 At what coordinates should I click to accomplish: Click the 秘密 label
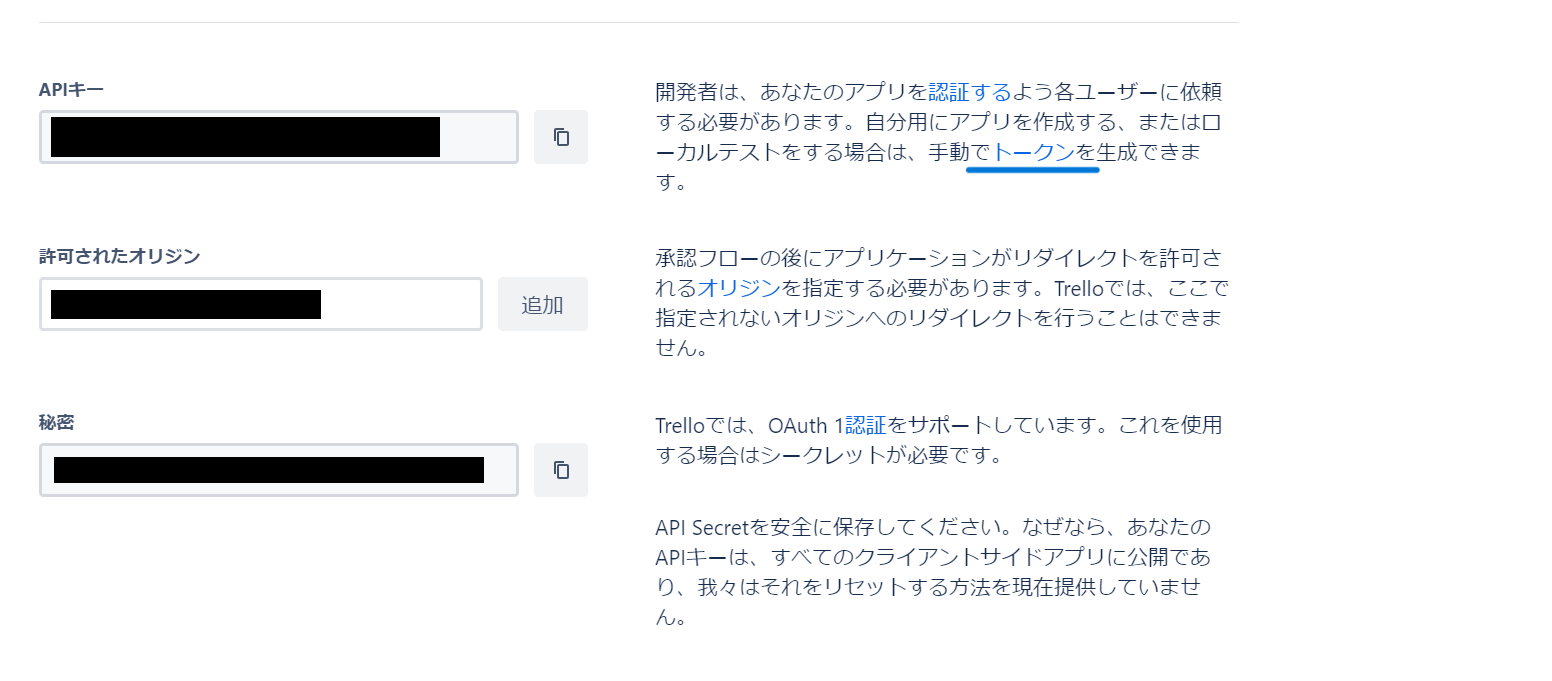click(x=56, y=423)
